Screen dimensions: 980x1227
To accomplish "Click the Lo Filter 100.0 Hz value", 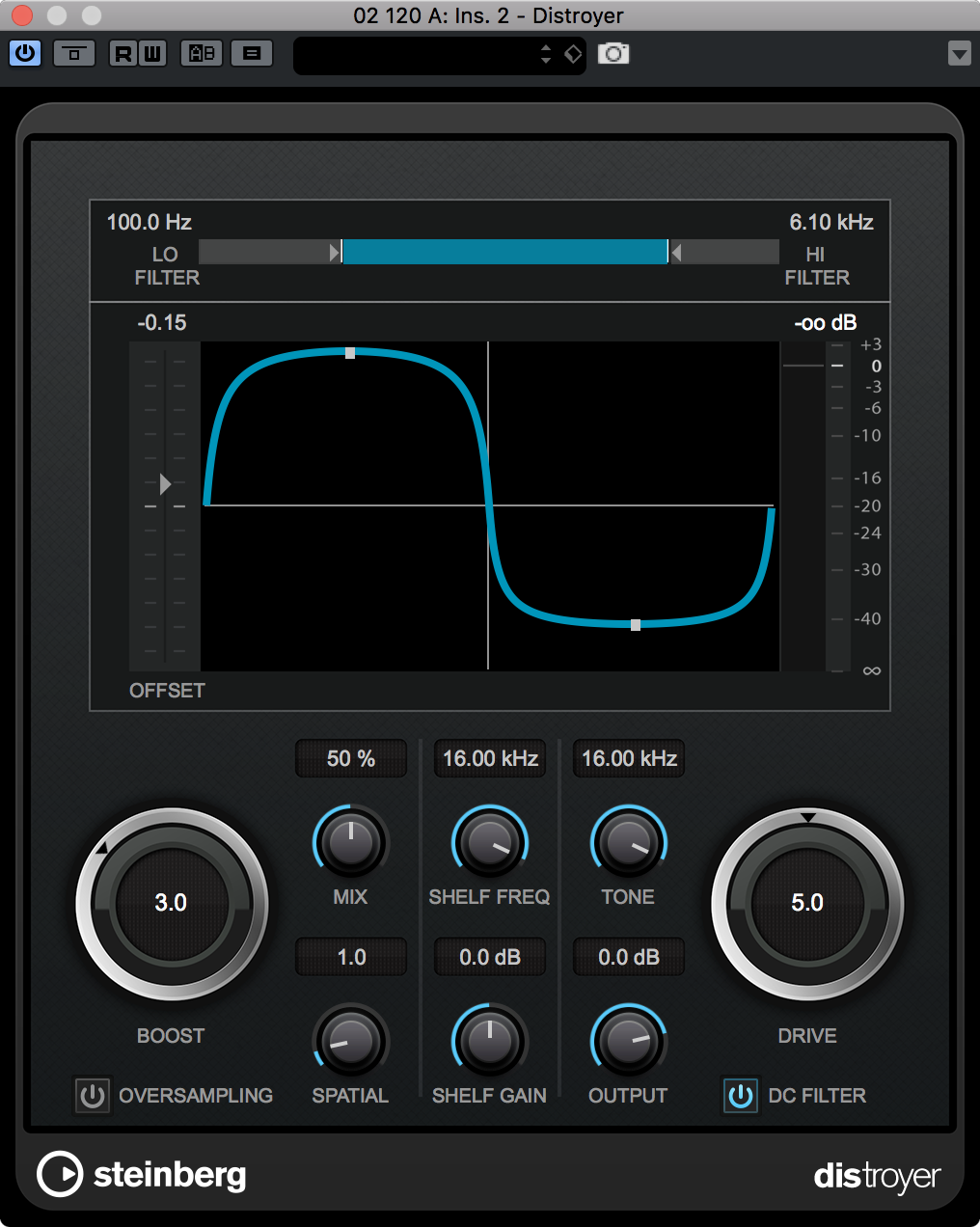I will click(x=150, y=223).
